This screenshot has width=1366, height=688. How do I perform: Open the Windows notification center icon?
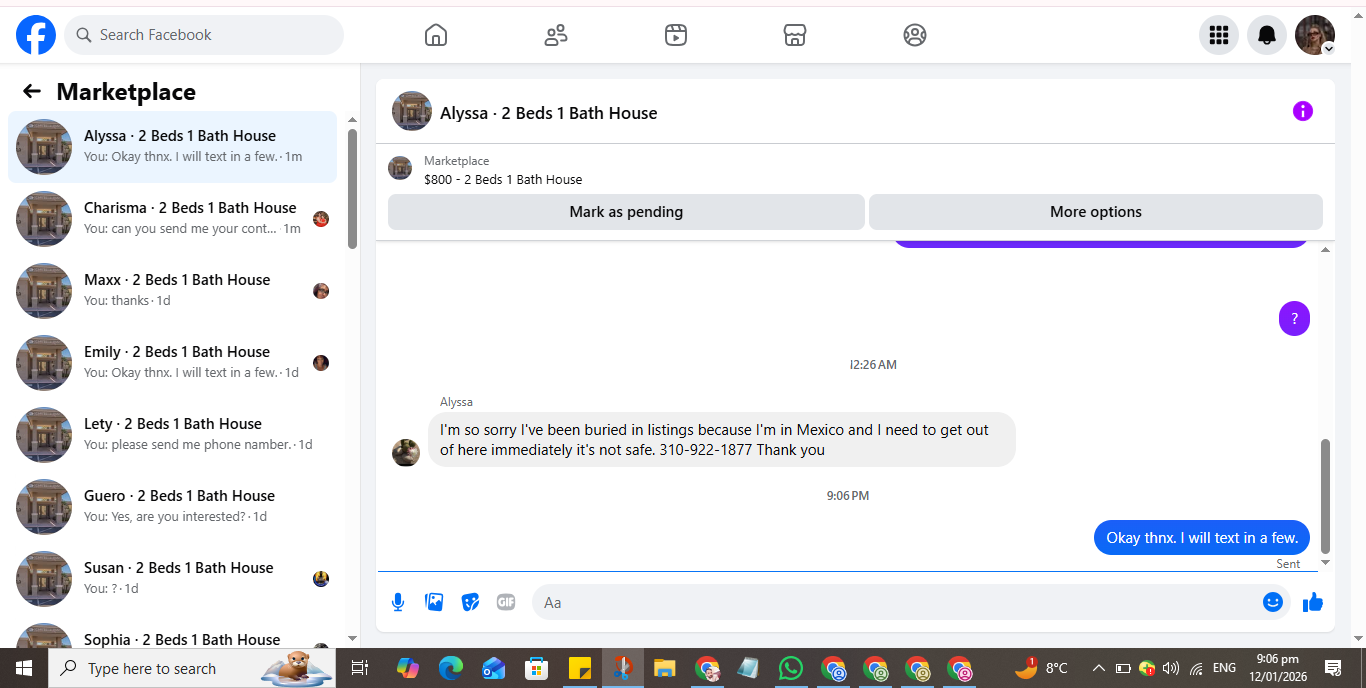(x=1333, y=668)
